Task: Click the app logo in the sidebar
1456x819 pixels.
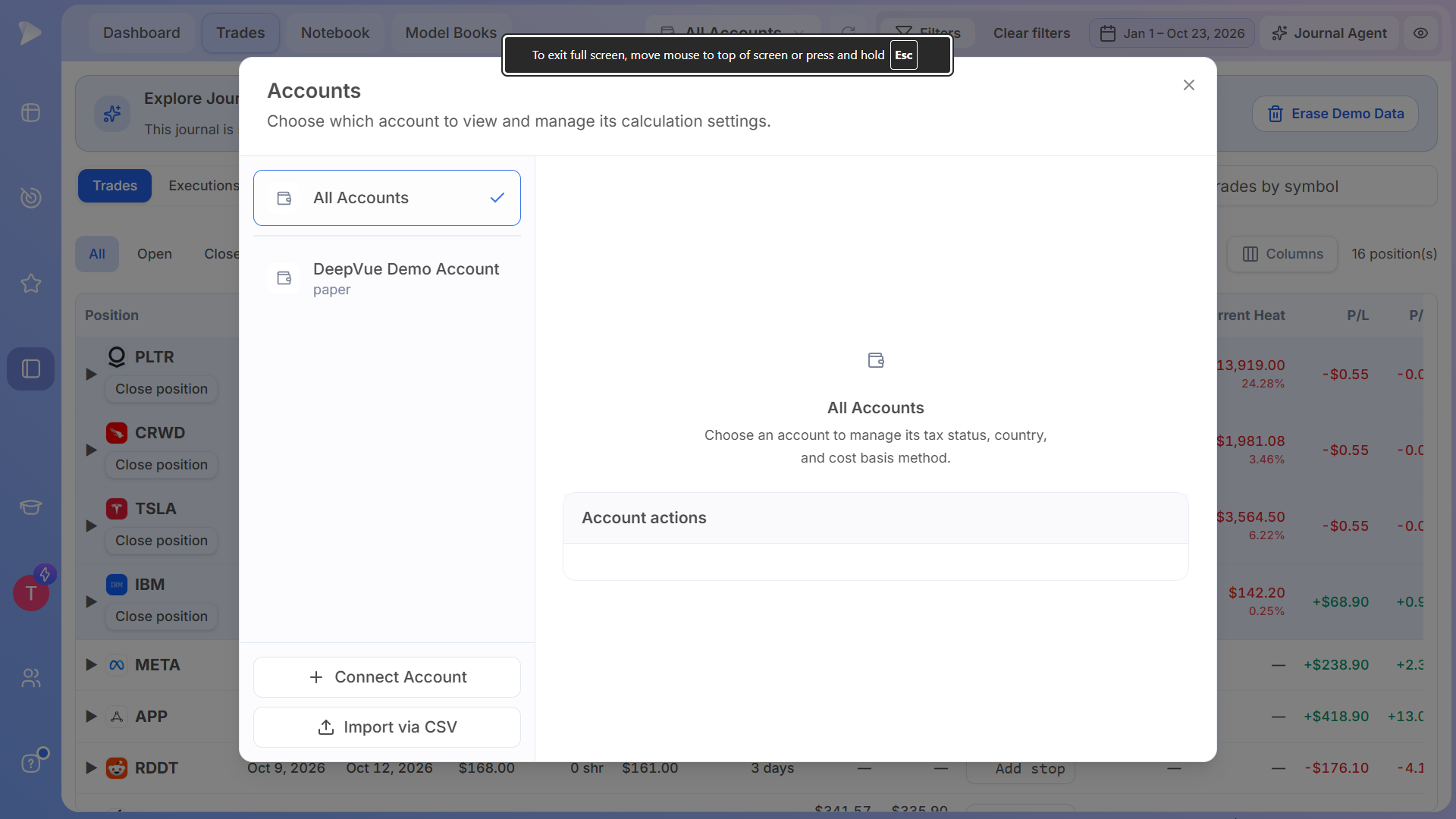Action: (x=30, y=33)
